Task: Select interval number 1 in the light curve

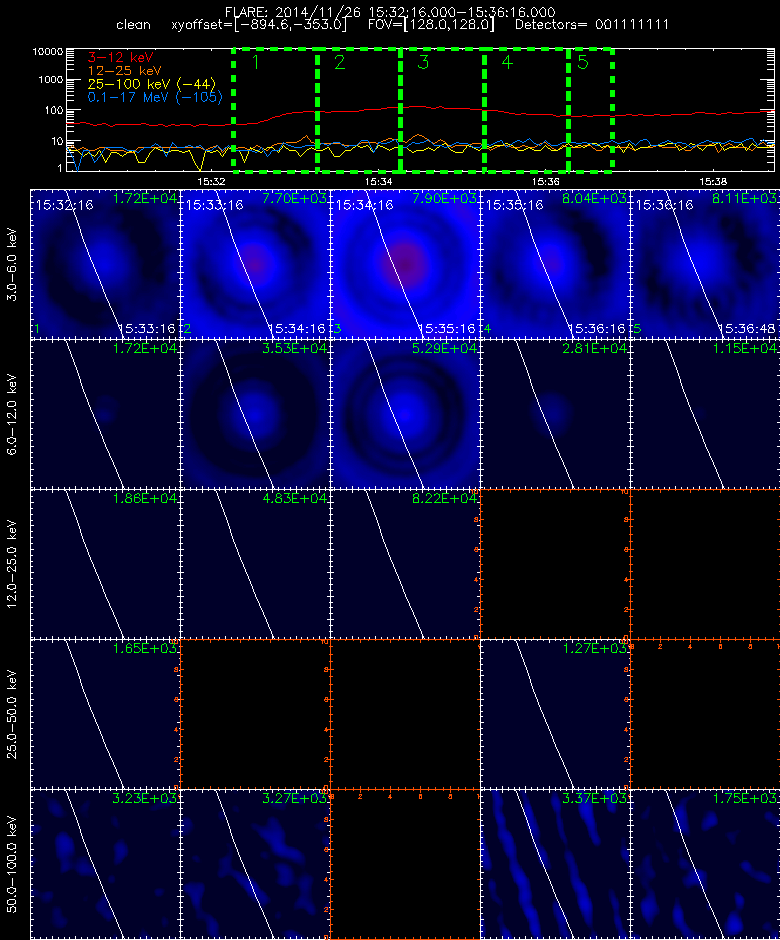Action: point(275,111)
